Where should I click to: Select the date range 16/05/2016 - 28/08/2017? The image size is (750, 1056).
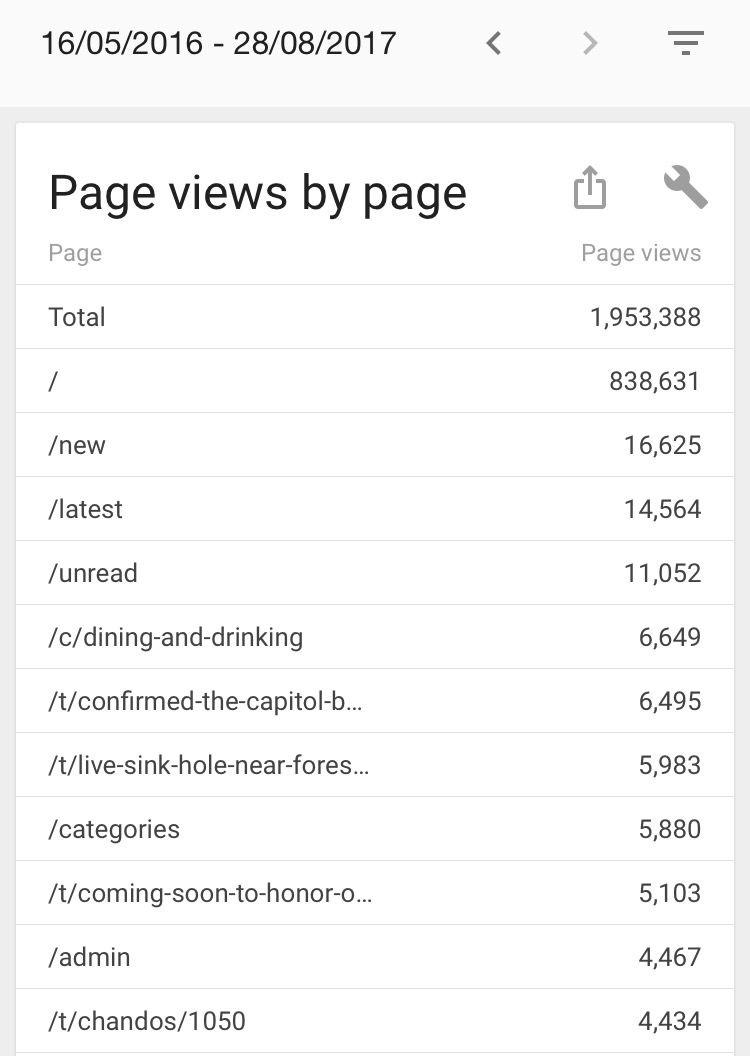(218, 43)
